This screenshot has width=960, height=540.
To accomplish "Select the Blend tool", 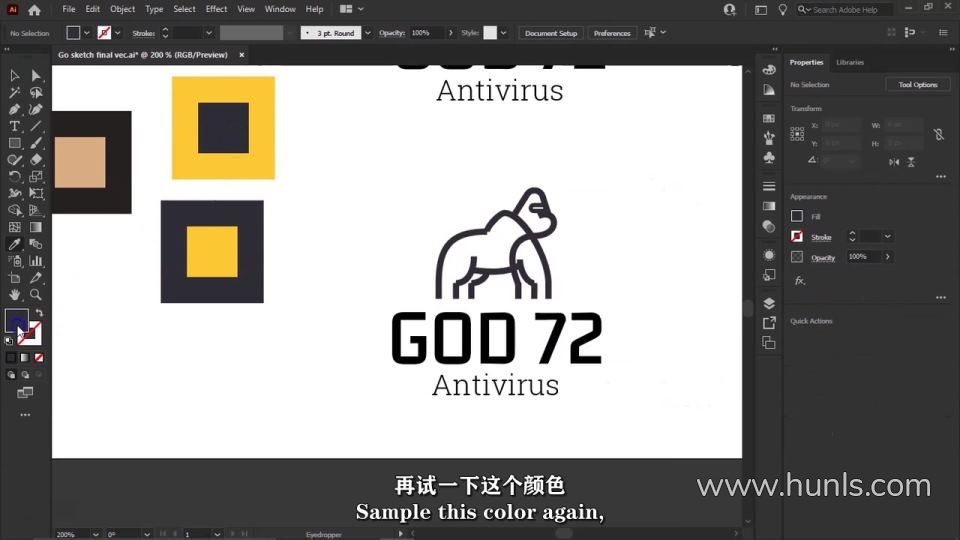I will (36, 244).
